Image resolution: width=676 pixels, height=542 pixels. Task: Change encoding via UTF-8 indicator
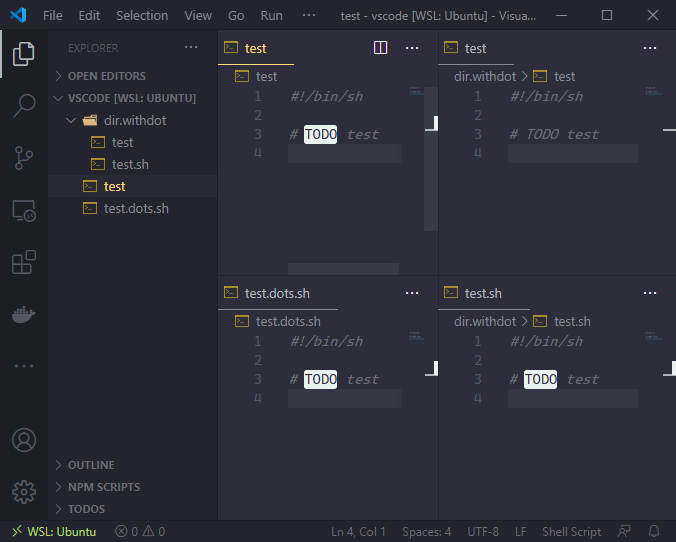[483, 532]
